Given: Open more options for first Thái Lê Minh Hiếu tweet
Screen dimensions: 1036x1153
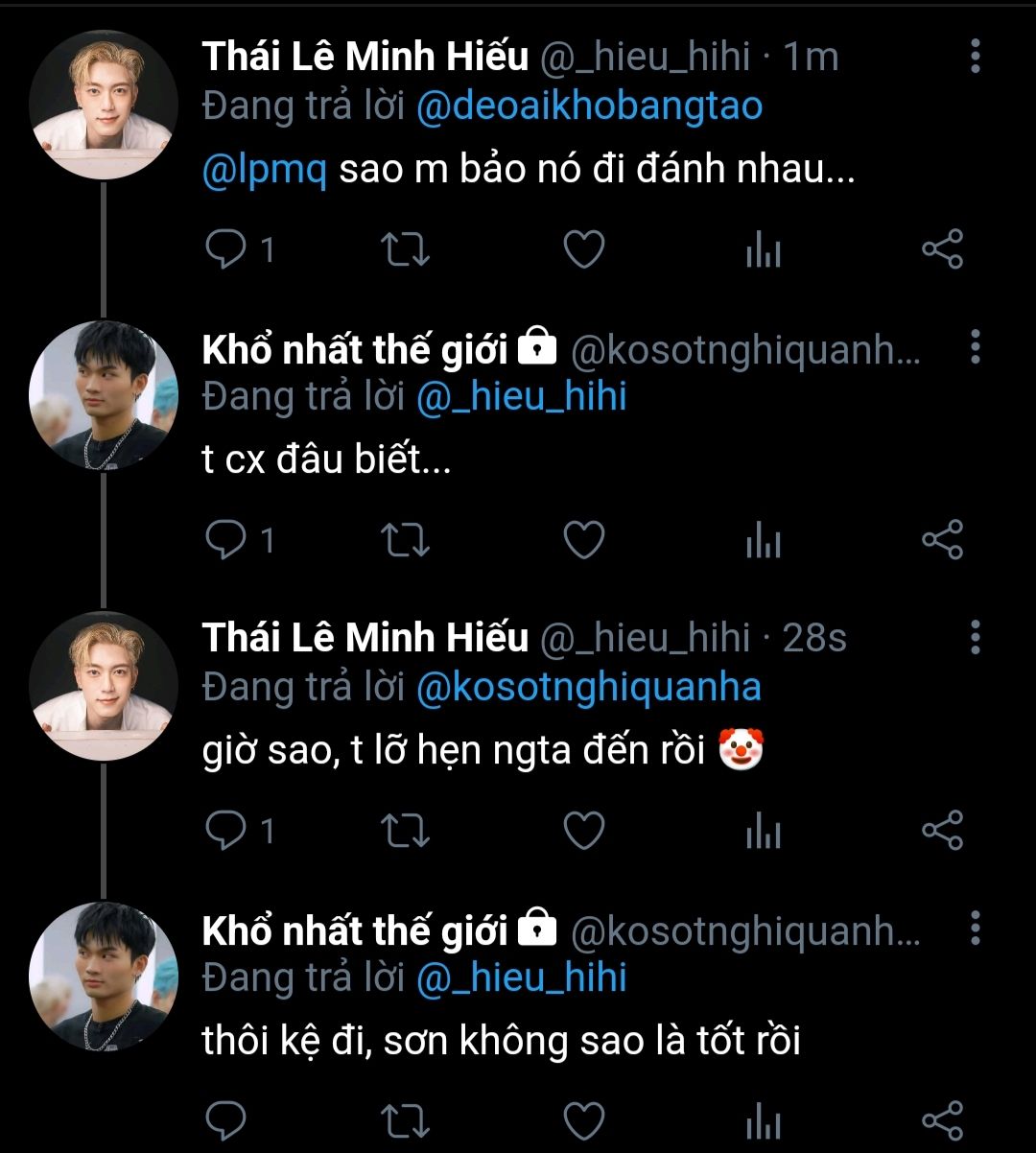Looking at the screenshot, I should coord(976,58).
